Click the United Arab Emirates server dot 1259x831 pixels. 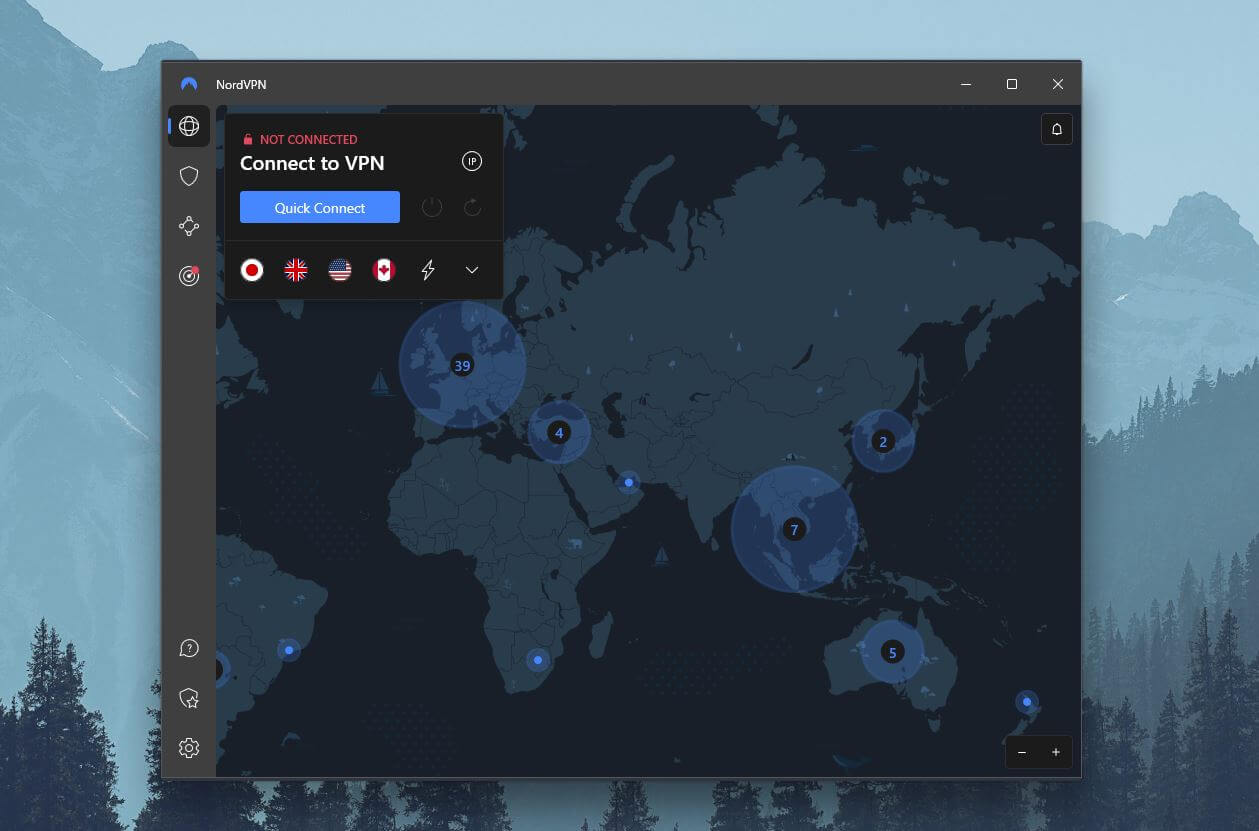(629, 483)
